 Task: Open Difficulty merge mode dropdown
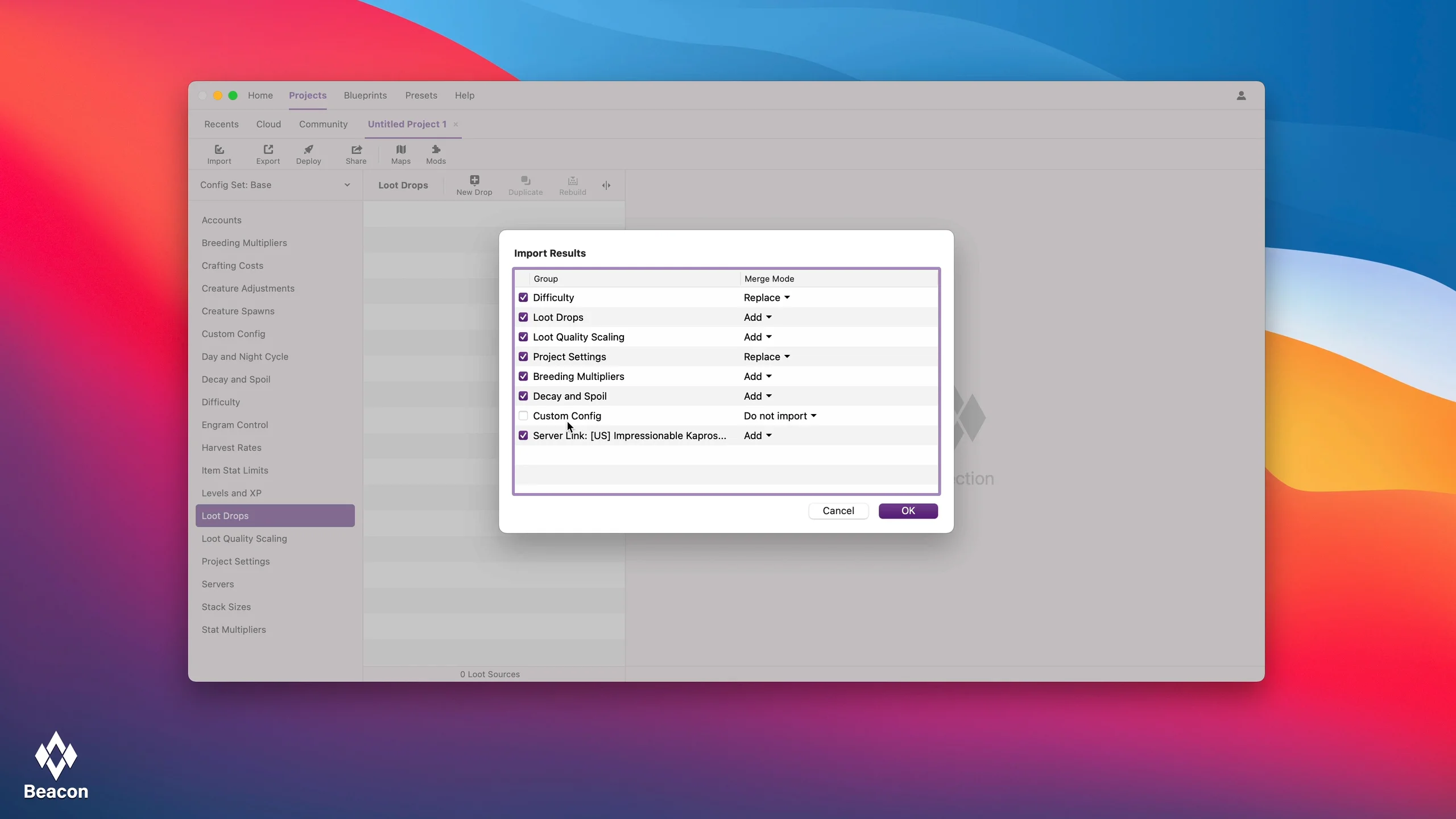767,297
